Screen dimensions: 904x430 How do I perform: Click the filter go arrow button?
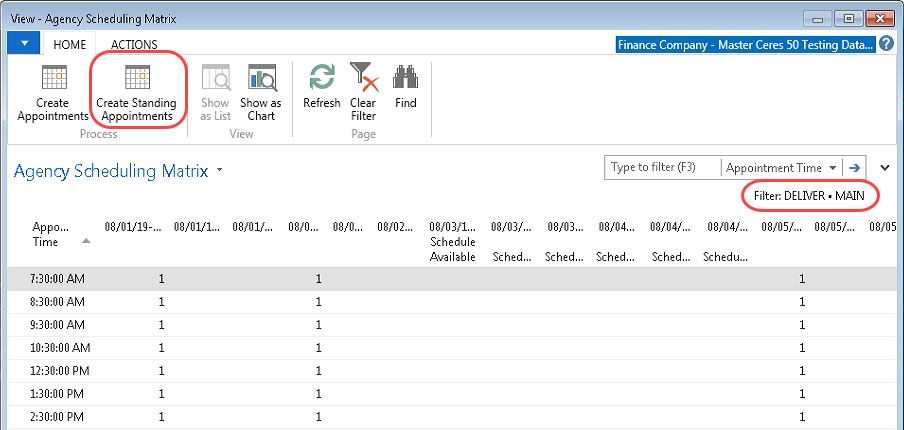pyautogui.click(x=855, y=168)
